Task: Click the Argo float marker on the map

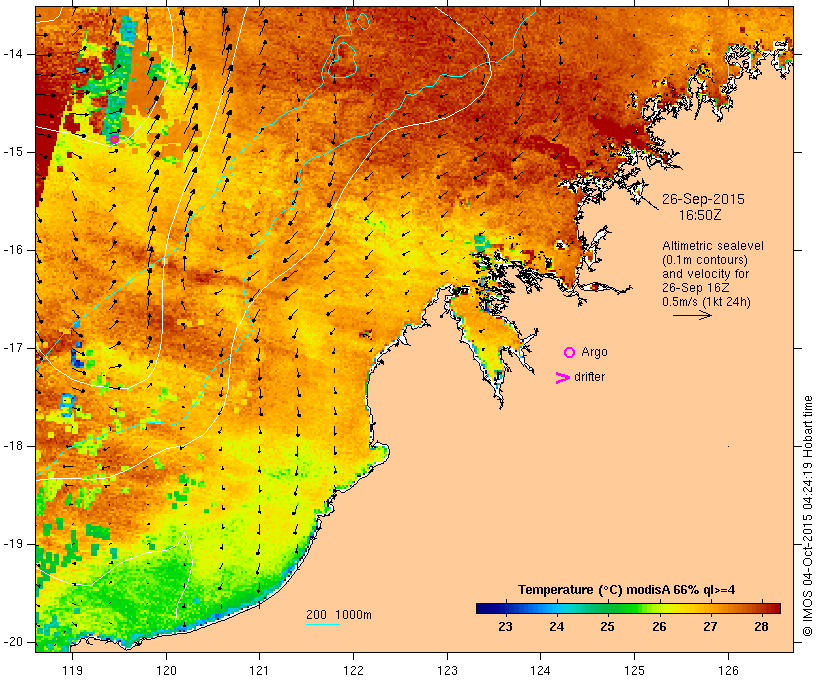Action: point(115,139)
